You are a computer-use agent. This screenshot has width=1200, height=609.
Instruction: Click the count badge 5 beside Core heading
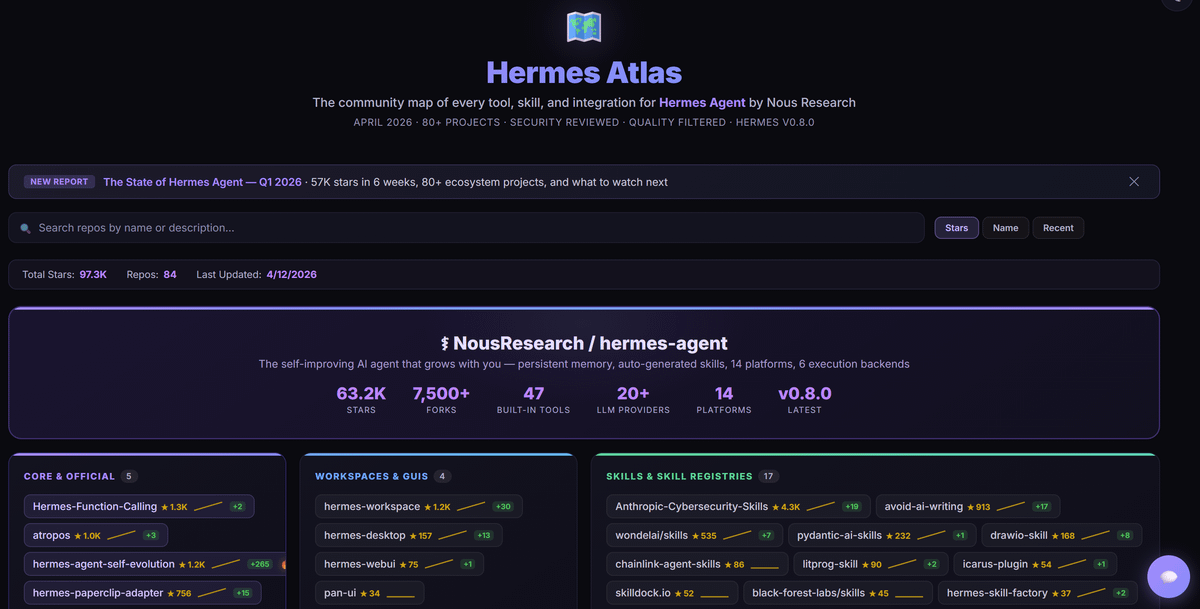(x=129, y=477)
